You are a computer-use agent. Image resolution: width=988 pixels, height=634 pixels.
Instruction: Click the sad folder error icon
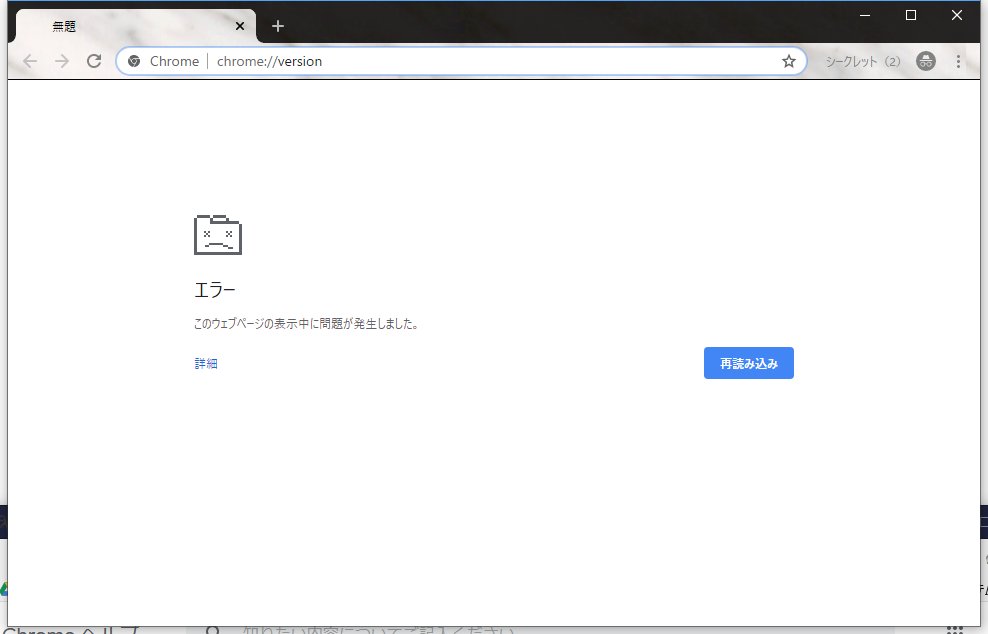218,234
